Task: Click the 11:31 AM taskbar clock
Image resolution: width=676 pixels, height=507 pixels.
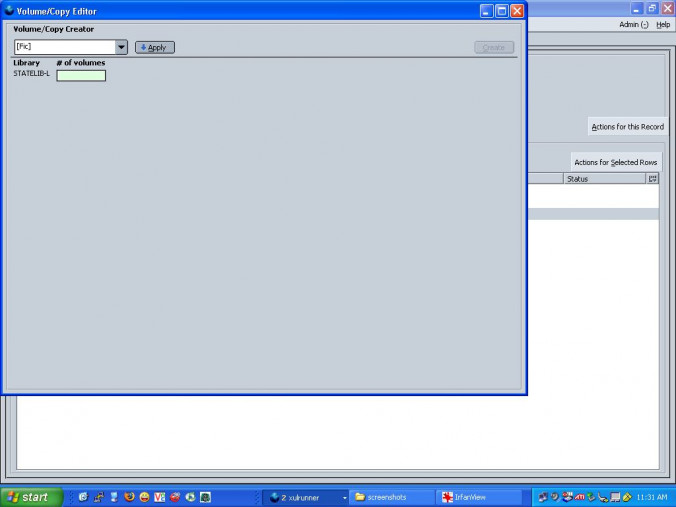Action: [651, 497]
